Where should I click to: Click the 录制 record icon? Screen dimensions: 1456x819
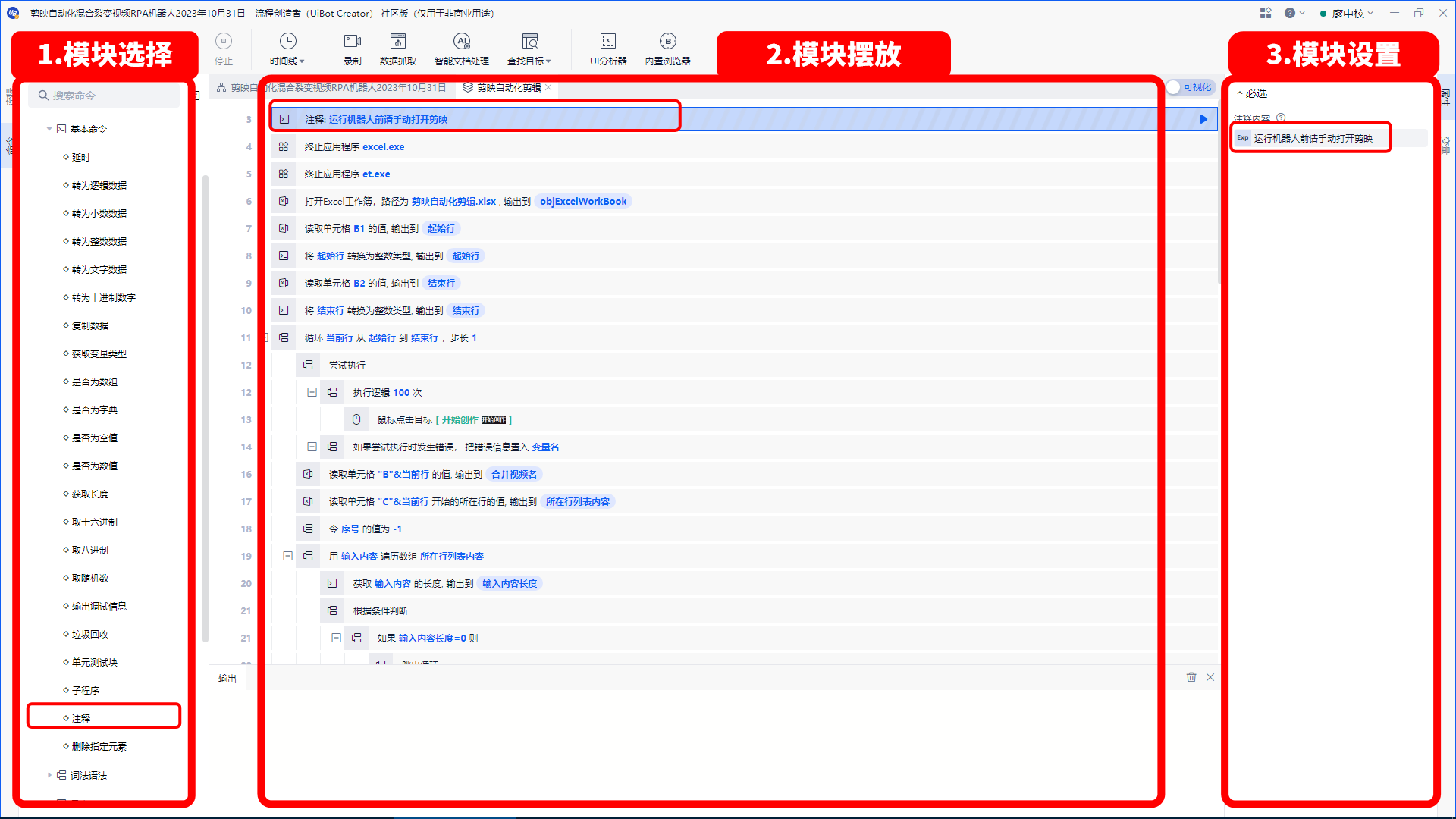tap(352, 49)
